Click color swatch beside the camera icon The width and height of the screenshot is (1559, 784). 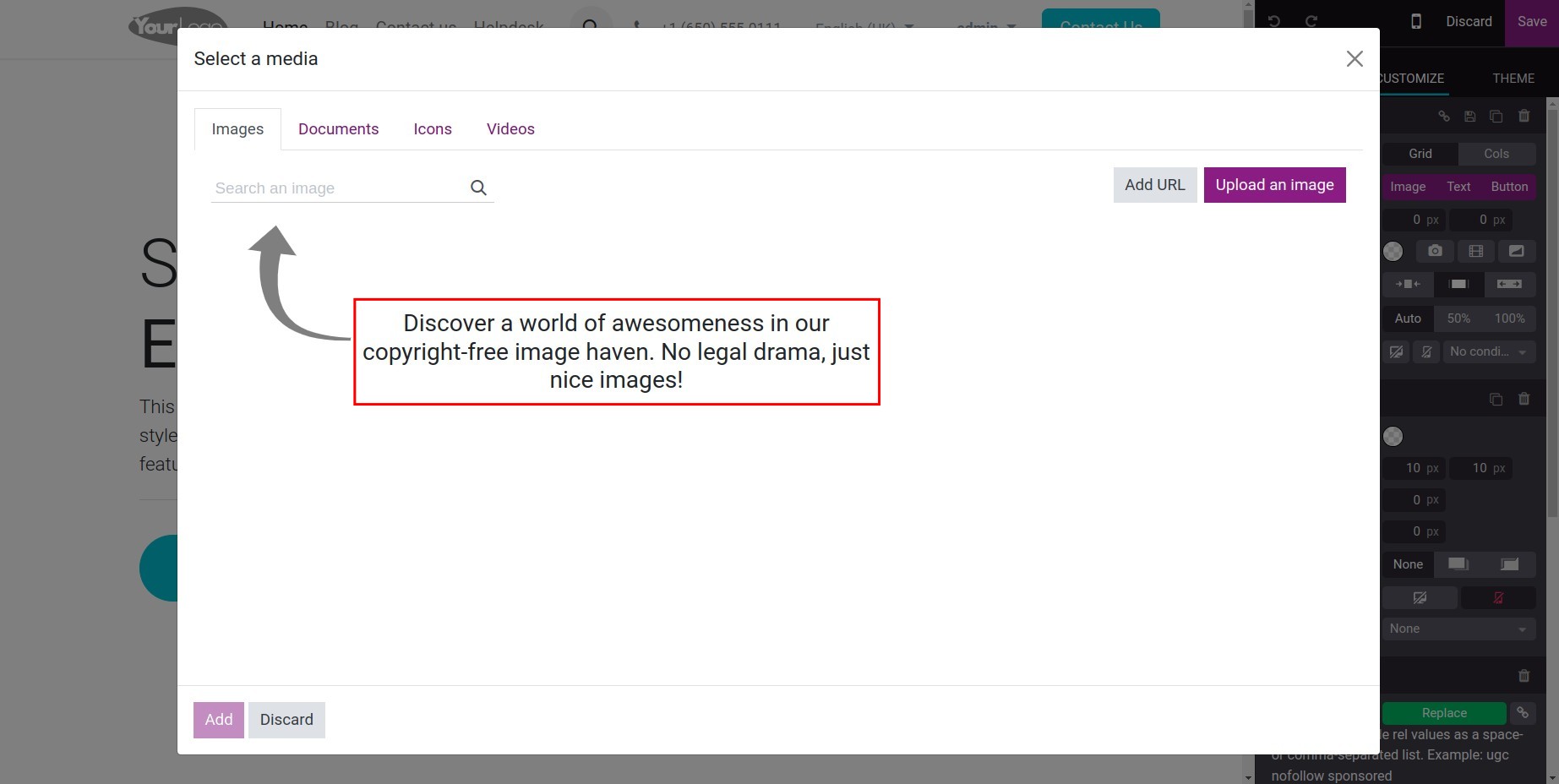pyautogui.click(x=1393, y=251)
